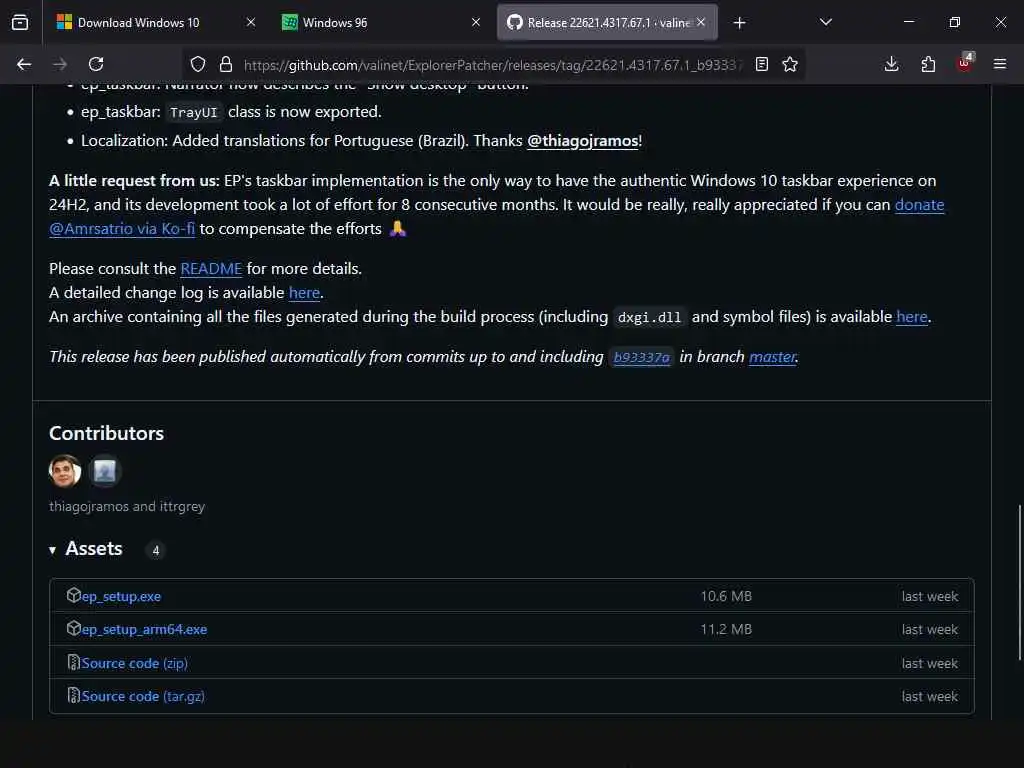Click the GitHub favicon on the release tab
1024x768 pixels.
[515, 22]
